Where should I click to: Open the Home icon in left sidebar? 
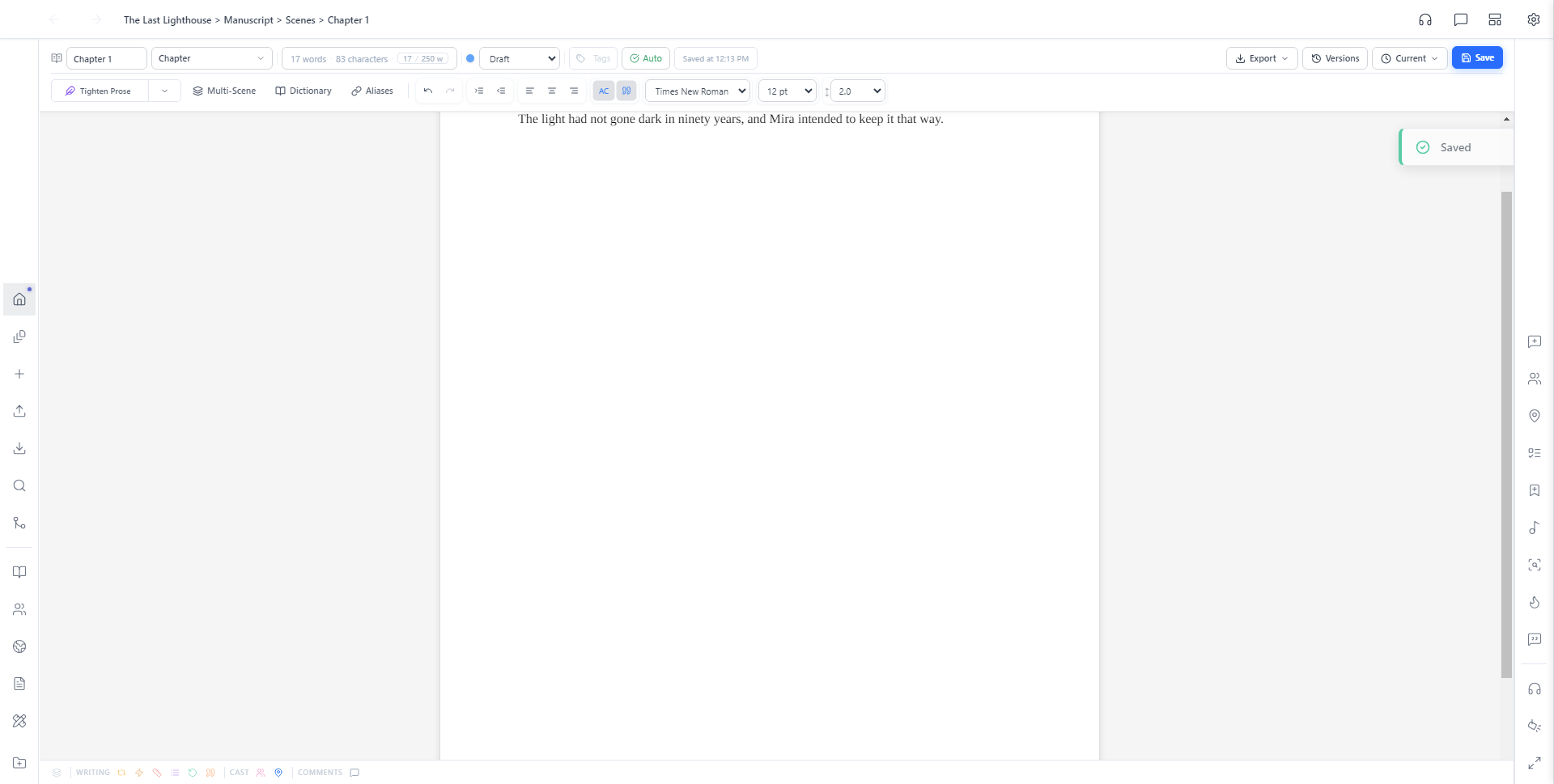click(19, 299)
